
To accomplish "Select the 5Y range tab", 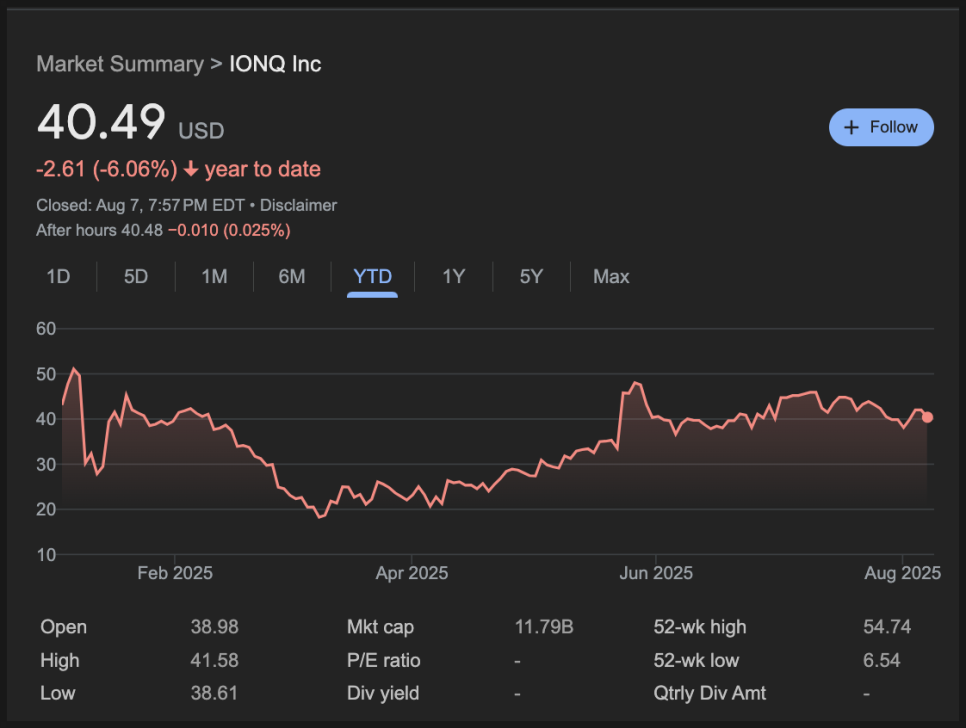I will (x=531, y=277).
